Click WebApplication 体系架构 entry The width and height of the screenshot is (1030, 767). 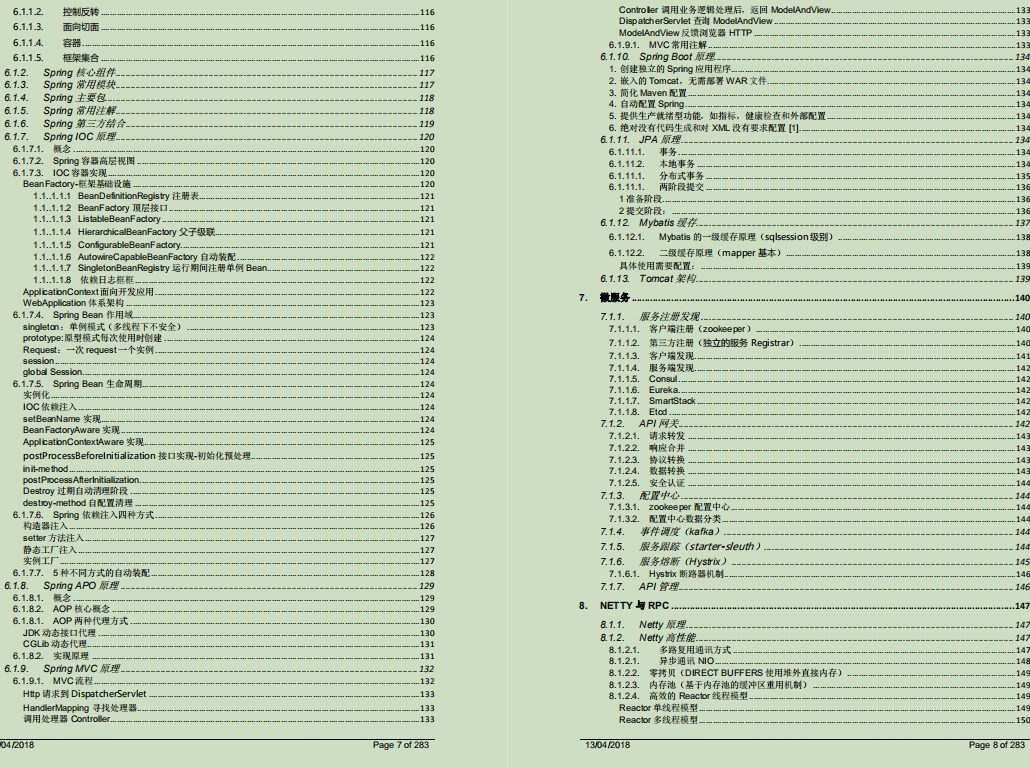pos(229,303)
